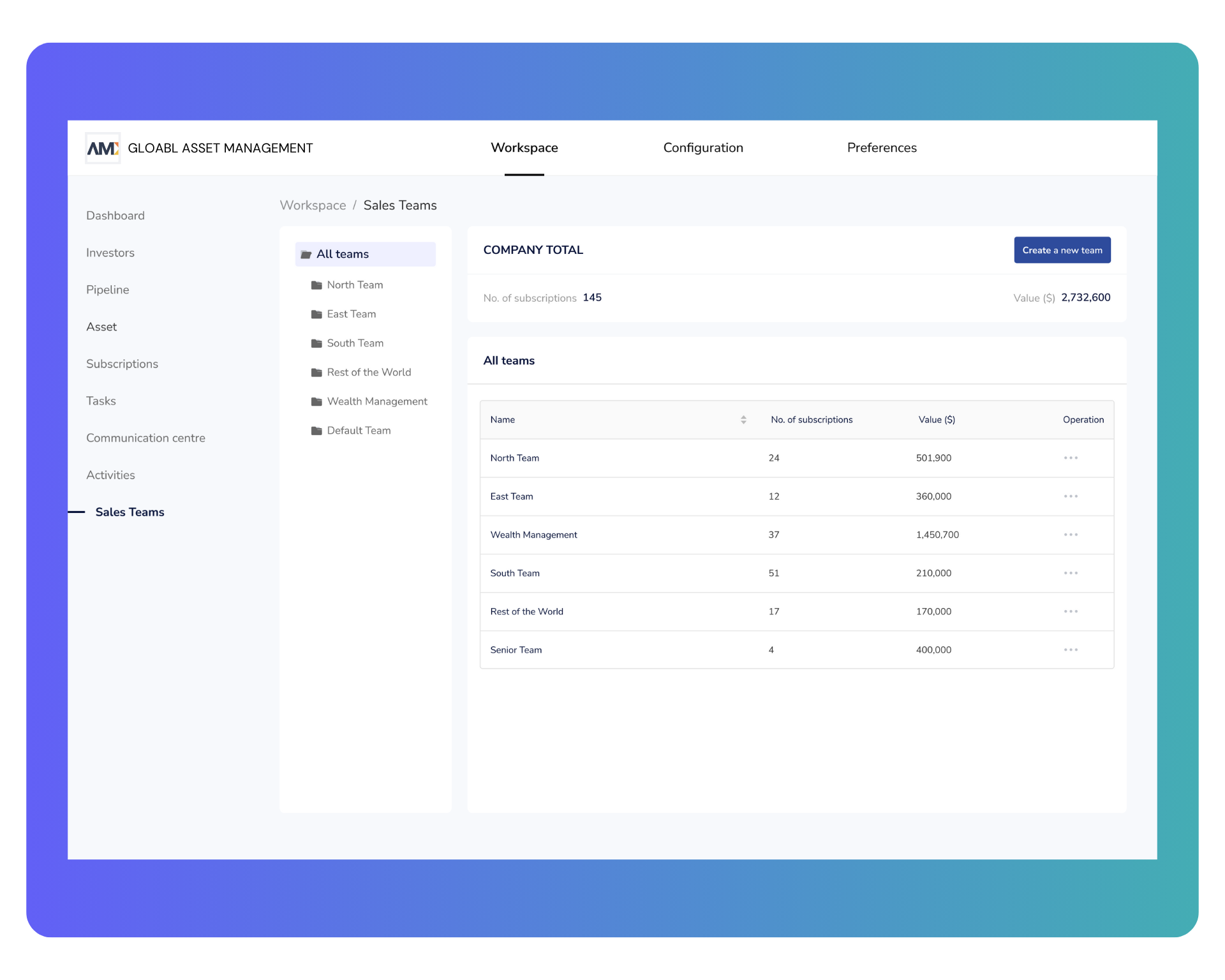Image resolution: width=1225 pixels, height=980 pixels.
Task: Click the North Team folder icon
Action: (x=316, y=285)
